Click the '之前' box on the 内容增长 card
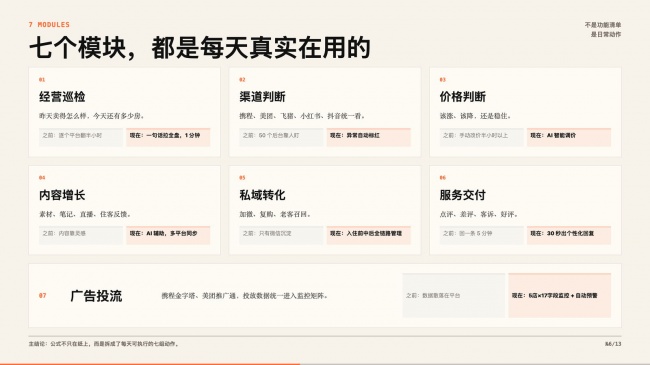650x365 pixels. 81,235
